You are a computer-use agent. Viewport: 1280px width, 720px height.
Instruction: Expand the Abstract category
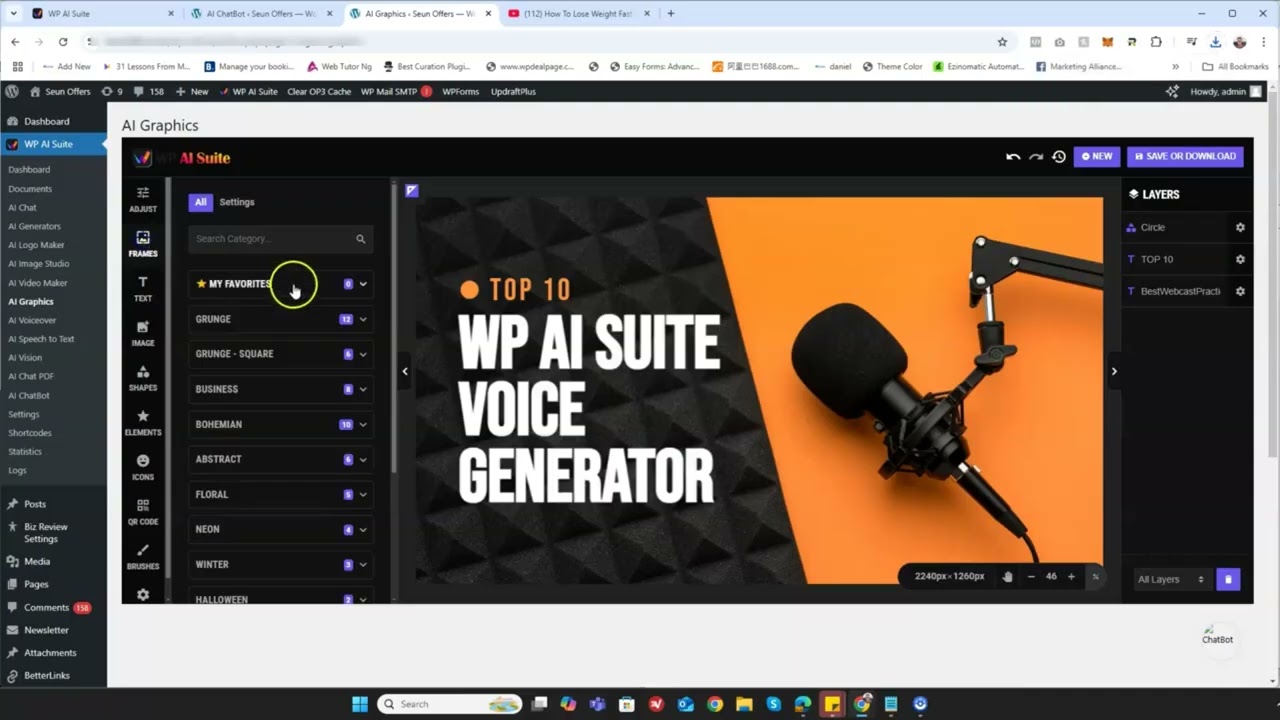280,459
